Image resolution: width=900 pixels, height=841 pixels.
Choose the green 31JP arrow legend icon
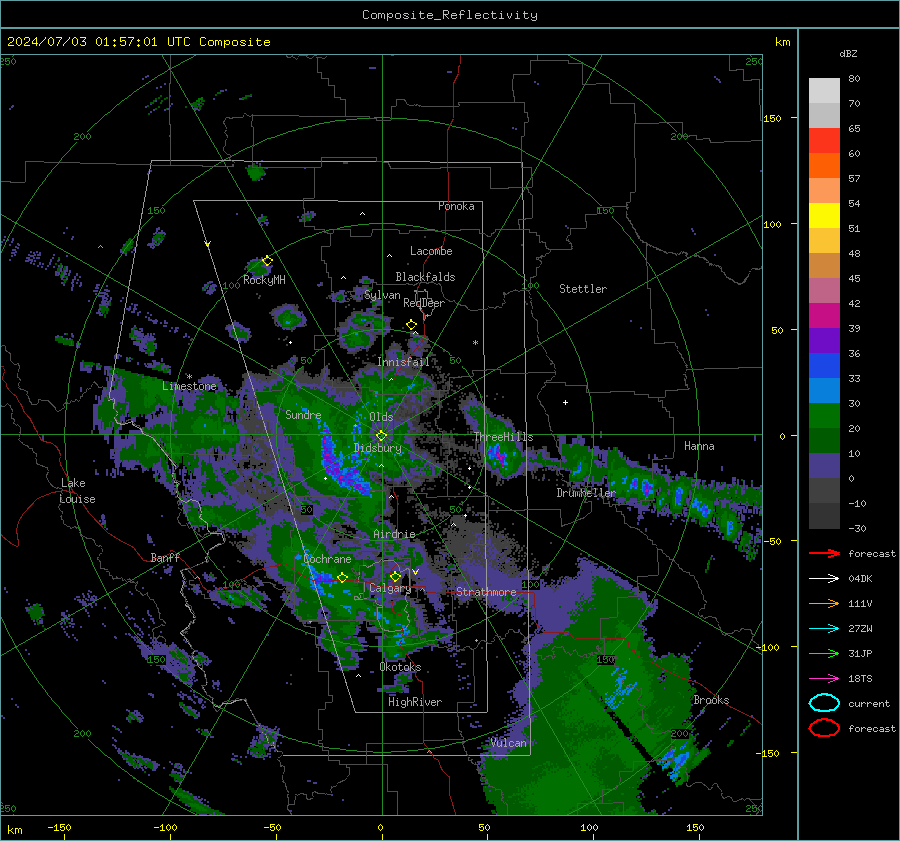point(824,653)
